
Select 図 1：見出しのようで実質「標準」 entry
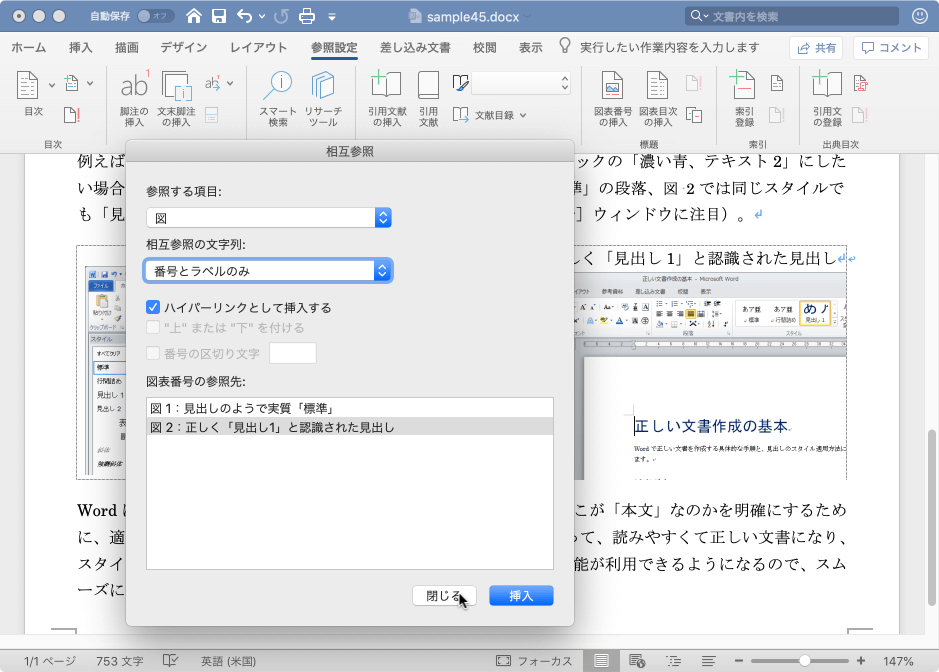tap(350, 408)
